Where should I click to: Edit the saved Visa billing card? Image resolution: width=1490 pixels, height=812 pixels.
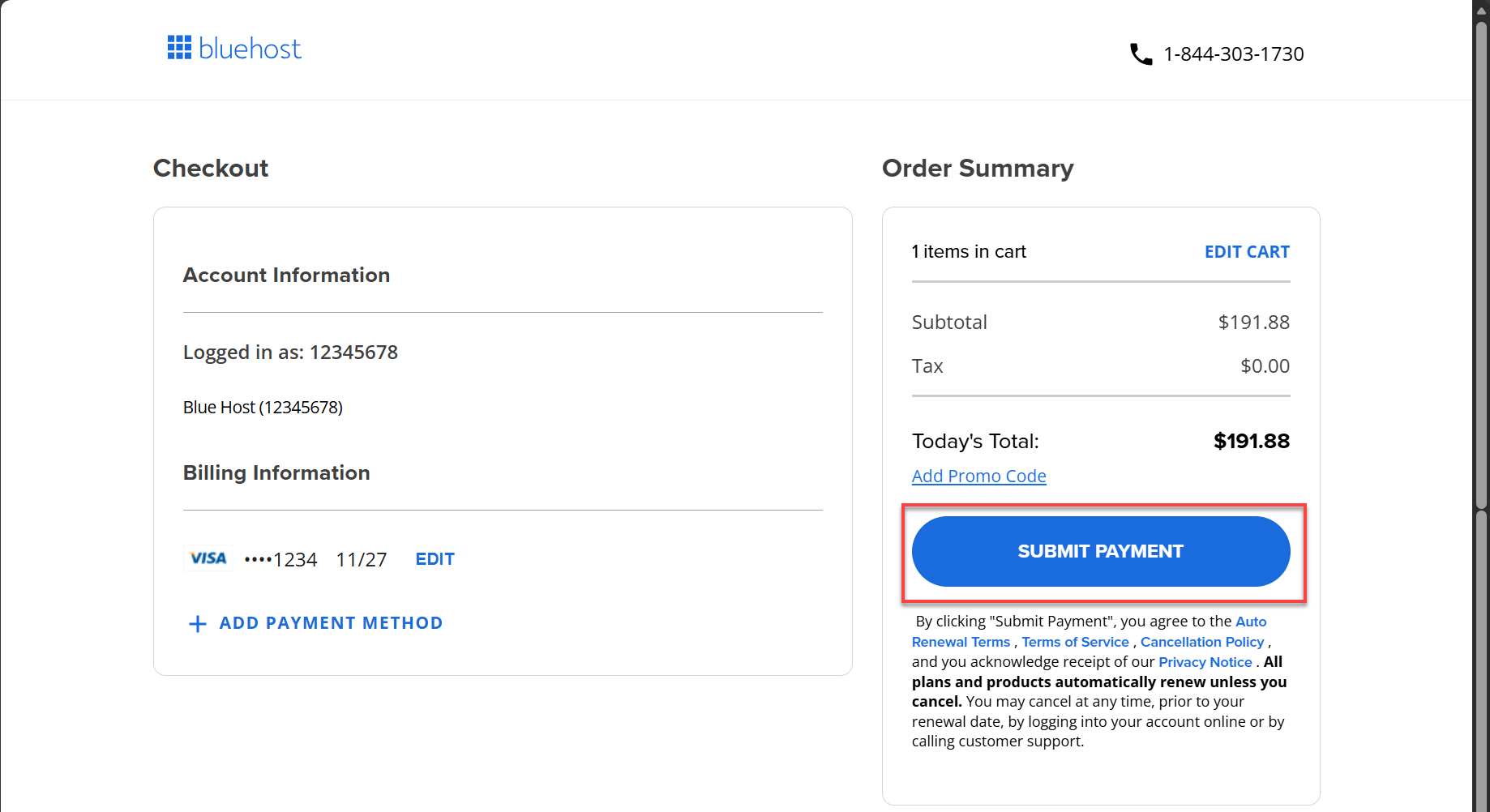tap(435, 558)
